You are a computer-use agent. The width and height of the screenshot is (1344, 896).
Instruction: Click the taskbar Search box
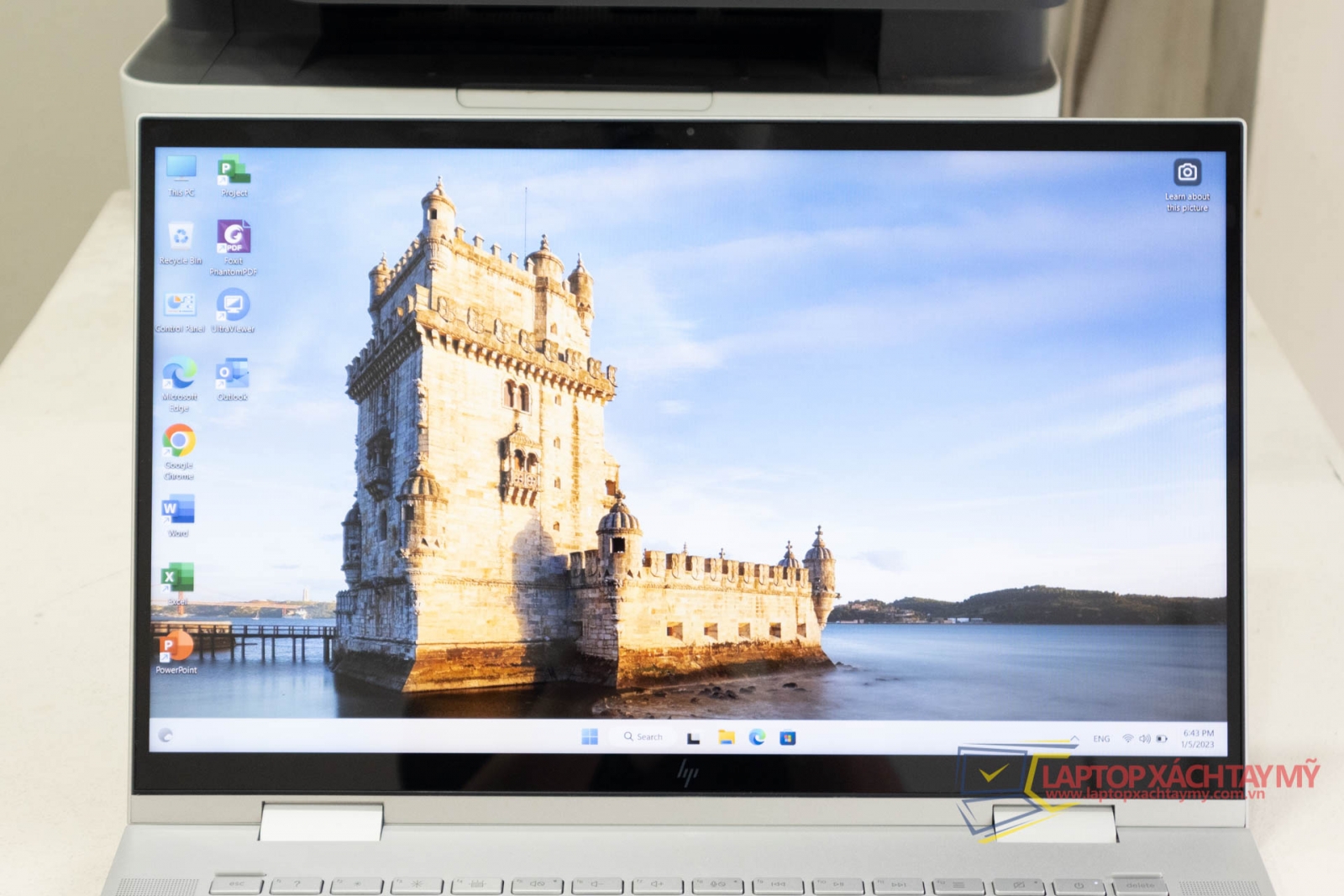tap(643, 736)
